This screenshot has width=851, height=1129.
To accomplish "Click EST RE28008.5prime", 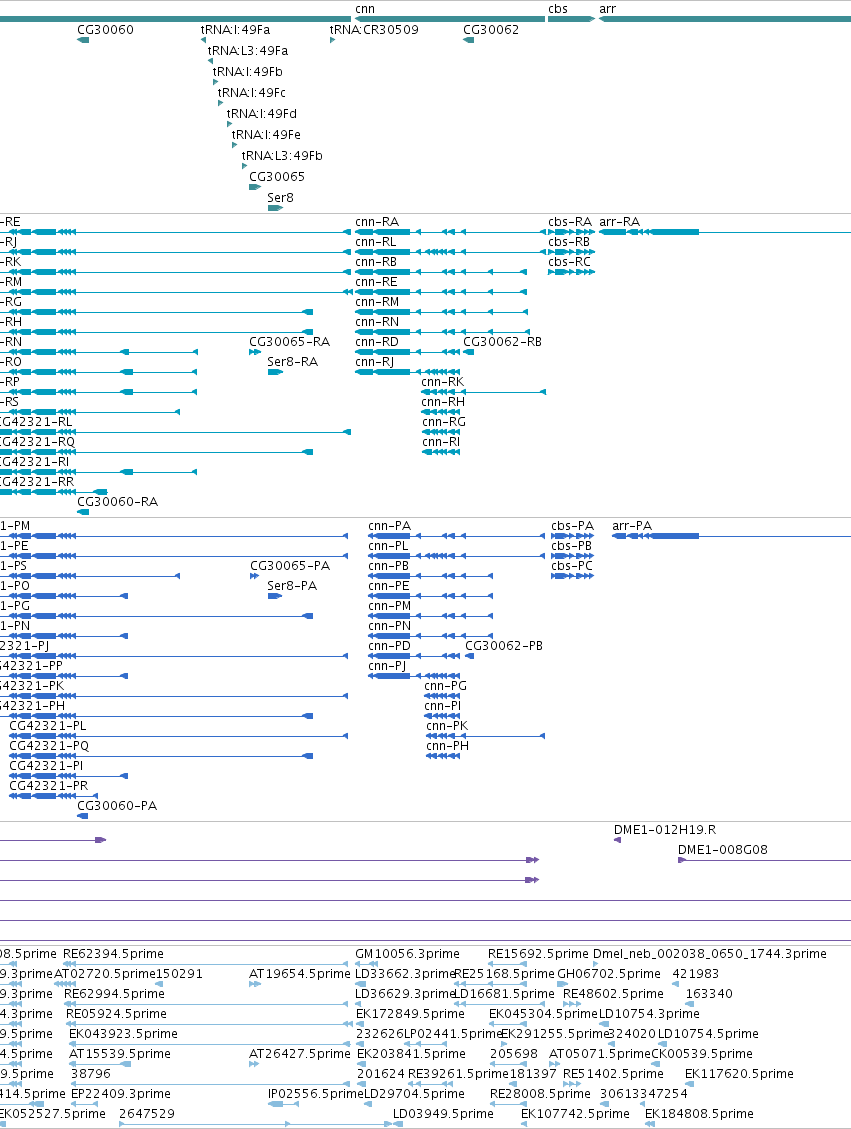I will pos(541,1094).
